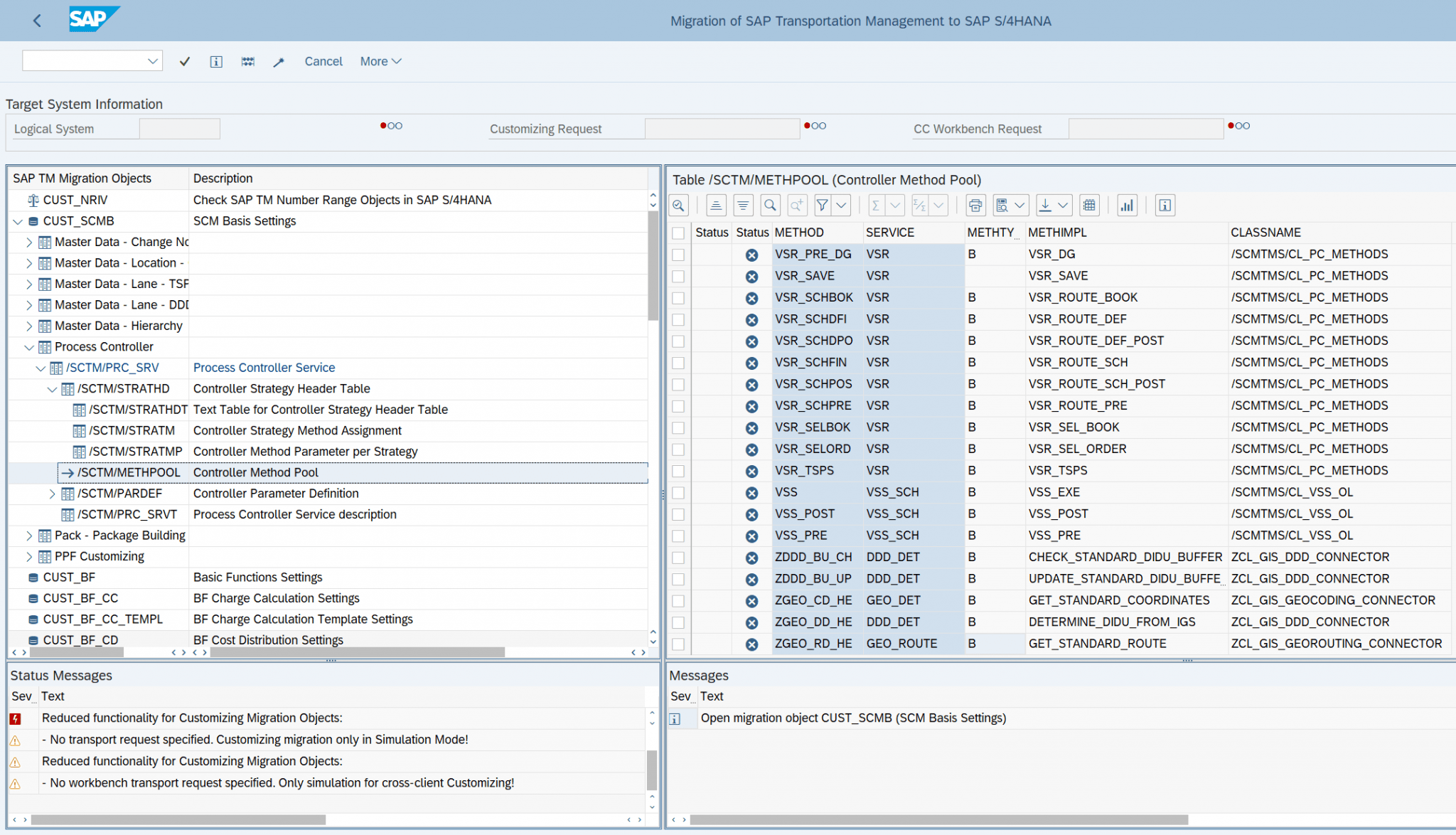1456x835 pixels.
Task: Print the METHPOOL table
Action: (x=975, y=206)
